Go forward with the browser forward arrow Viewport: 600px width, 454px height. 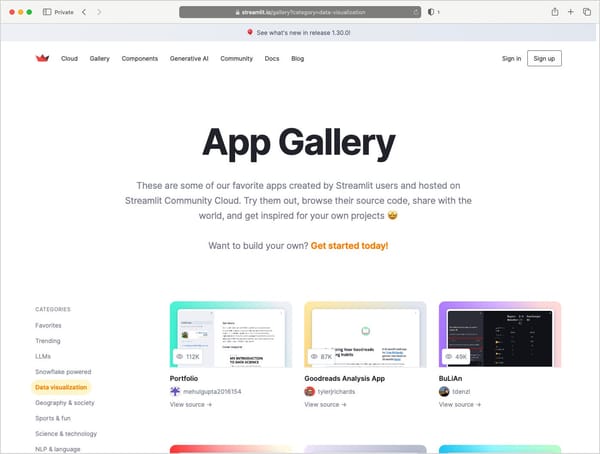click(x=99, y=12)
